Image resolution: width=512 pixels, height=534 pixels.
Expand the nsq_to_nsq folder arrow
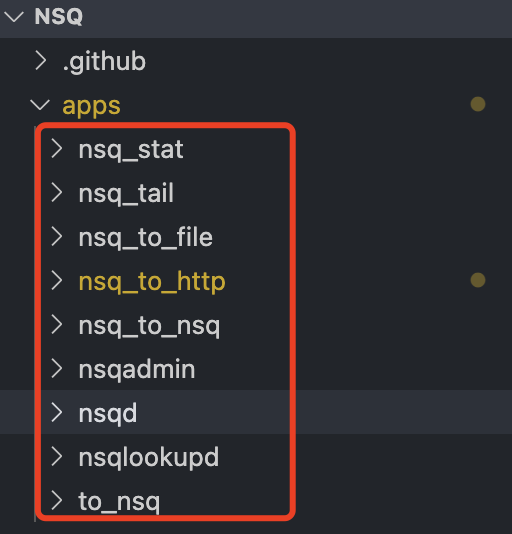(57, 325)
